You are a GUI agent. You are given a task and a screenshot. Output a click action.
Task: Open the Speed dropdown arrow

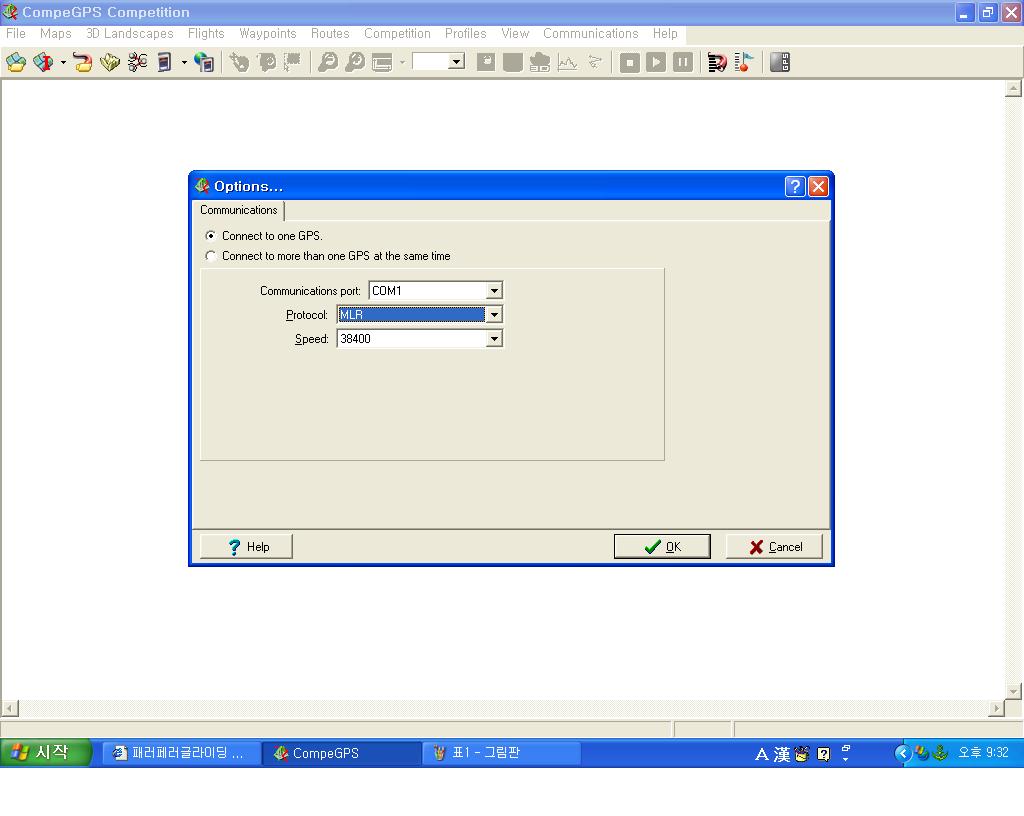[x=494, y=339]
